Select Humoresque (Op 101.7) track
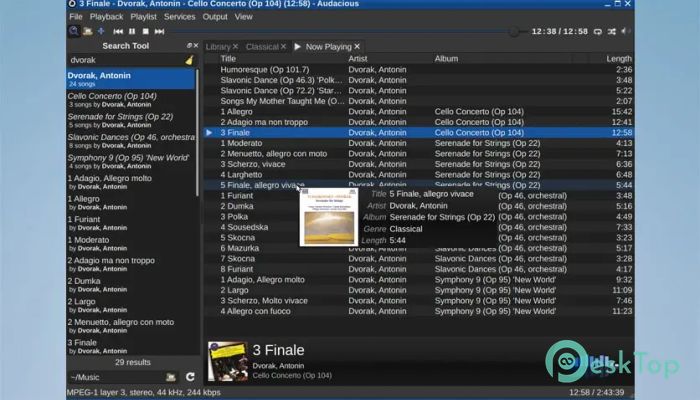700x400 pixels. 419,70
